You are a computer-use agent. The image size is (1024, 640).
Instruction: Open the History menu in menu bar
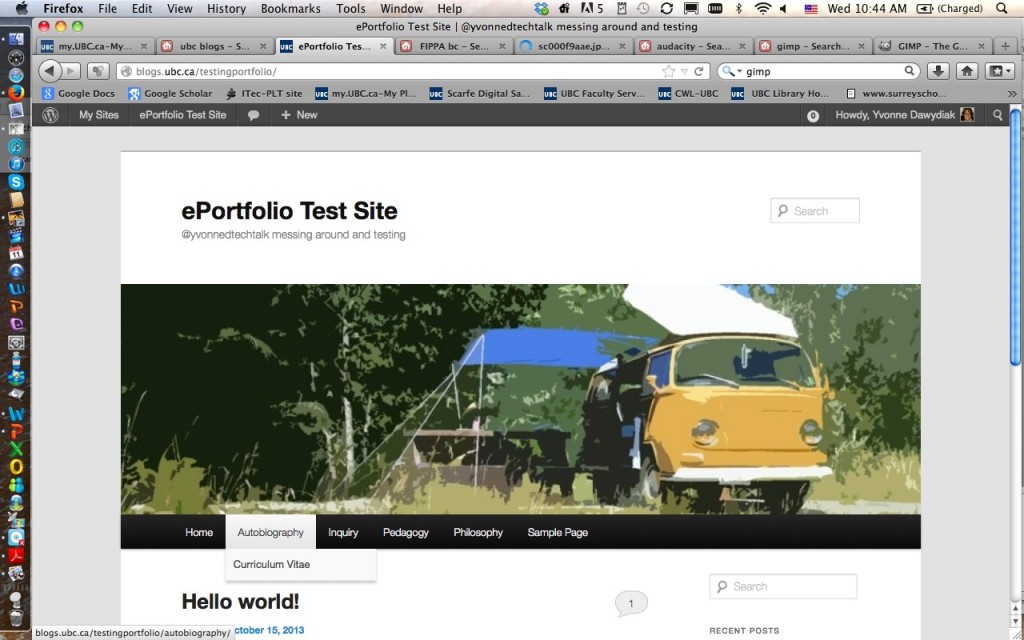point(226,8)
